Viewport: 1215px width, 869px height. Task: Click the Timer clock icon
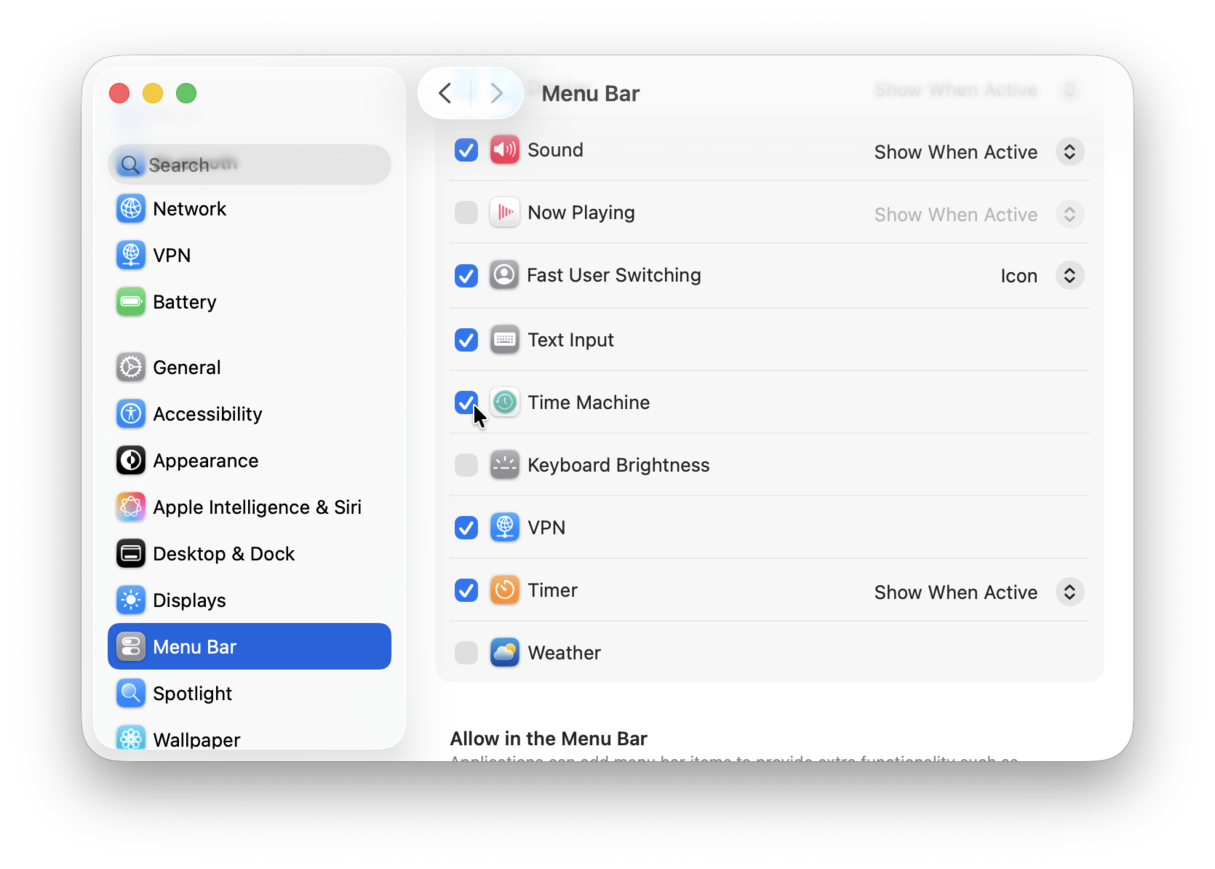click(x=505, y=590)
